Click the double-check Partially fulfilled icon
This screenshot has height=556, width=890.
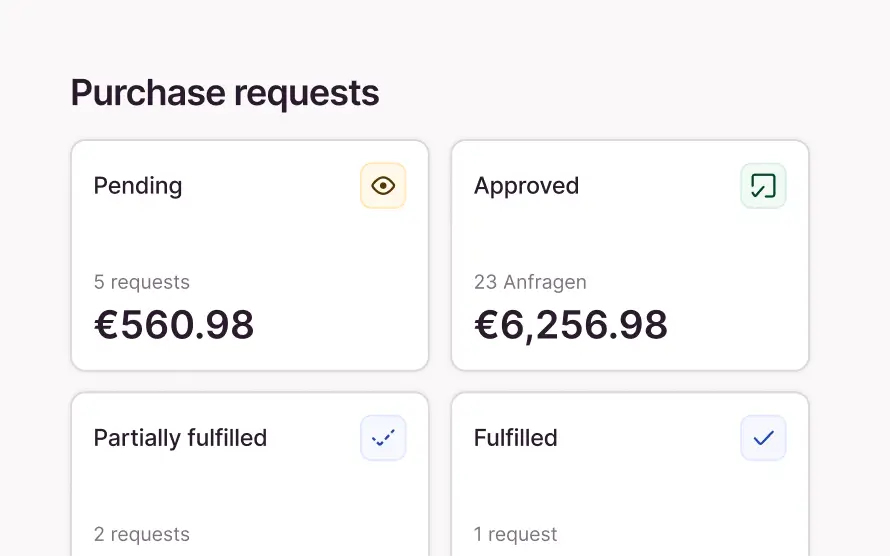coord(383,438)
